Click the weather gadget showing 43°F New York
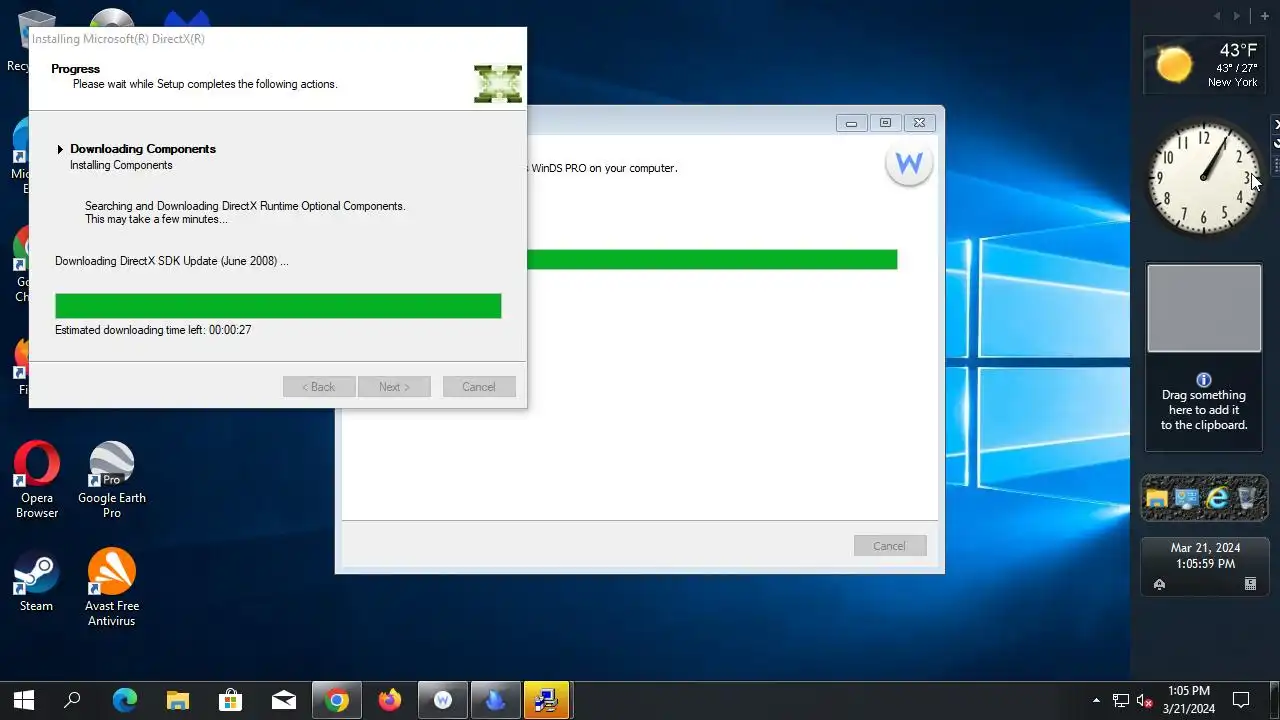Viewport: 1280px width, 720px height. (1204, 64)
